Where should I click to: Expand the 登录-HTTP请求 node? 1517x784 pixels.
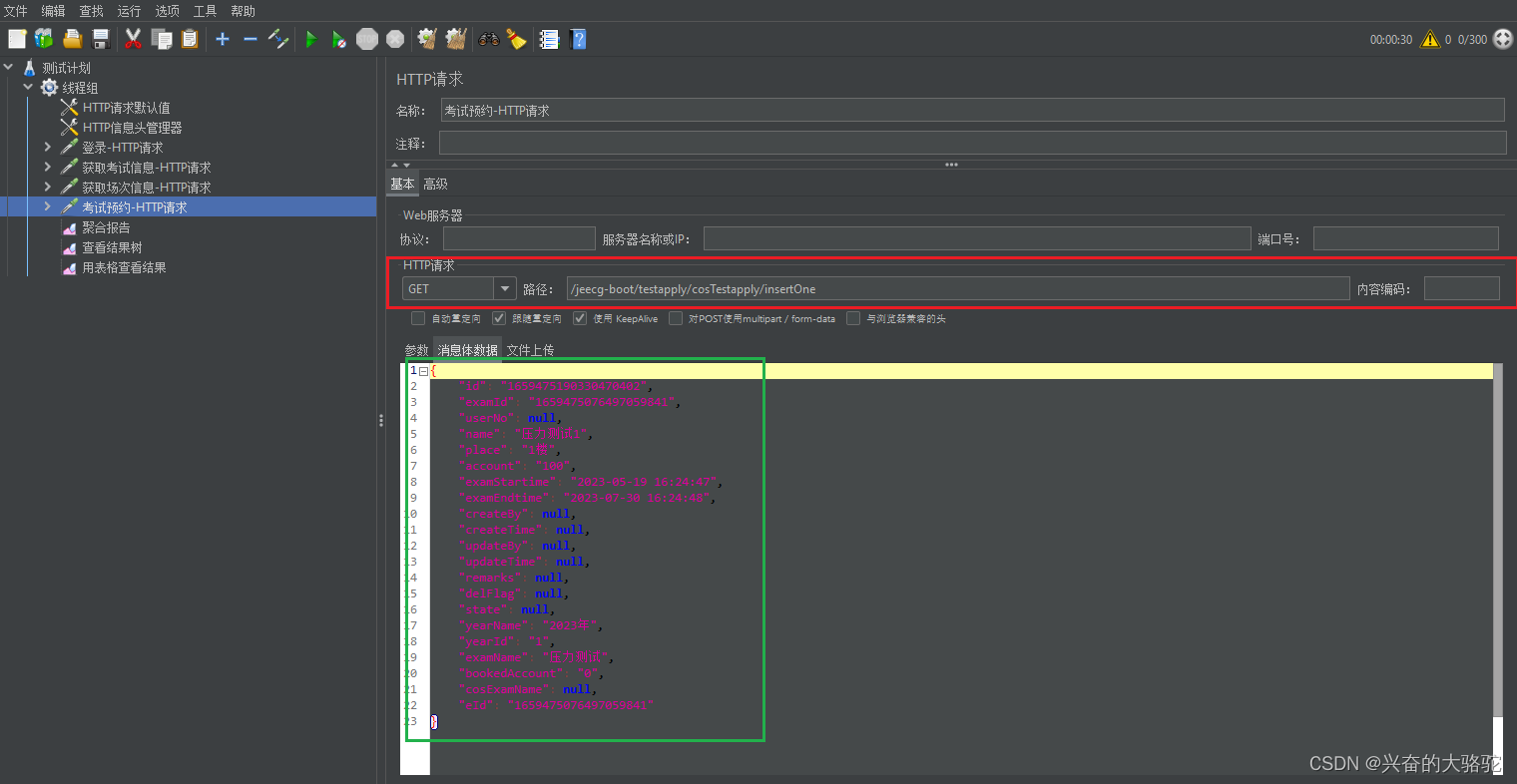coord(47,147)
